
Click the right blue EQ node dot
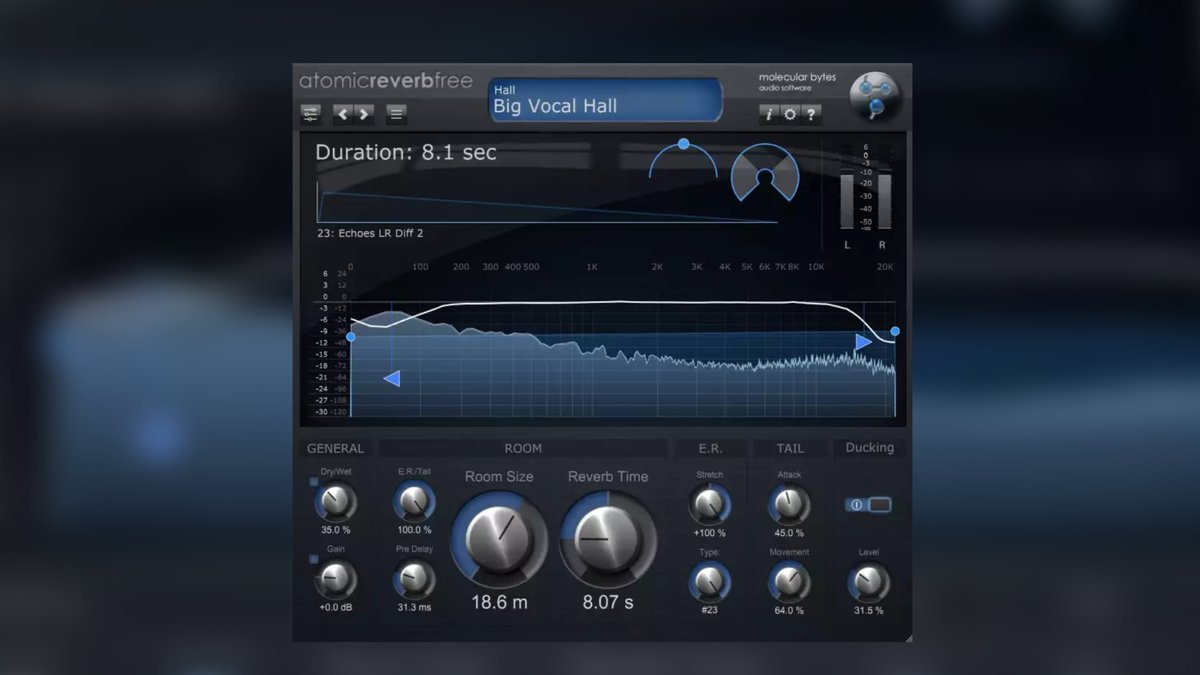(x=895, y=331)
